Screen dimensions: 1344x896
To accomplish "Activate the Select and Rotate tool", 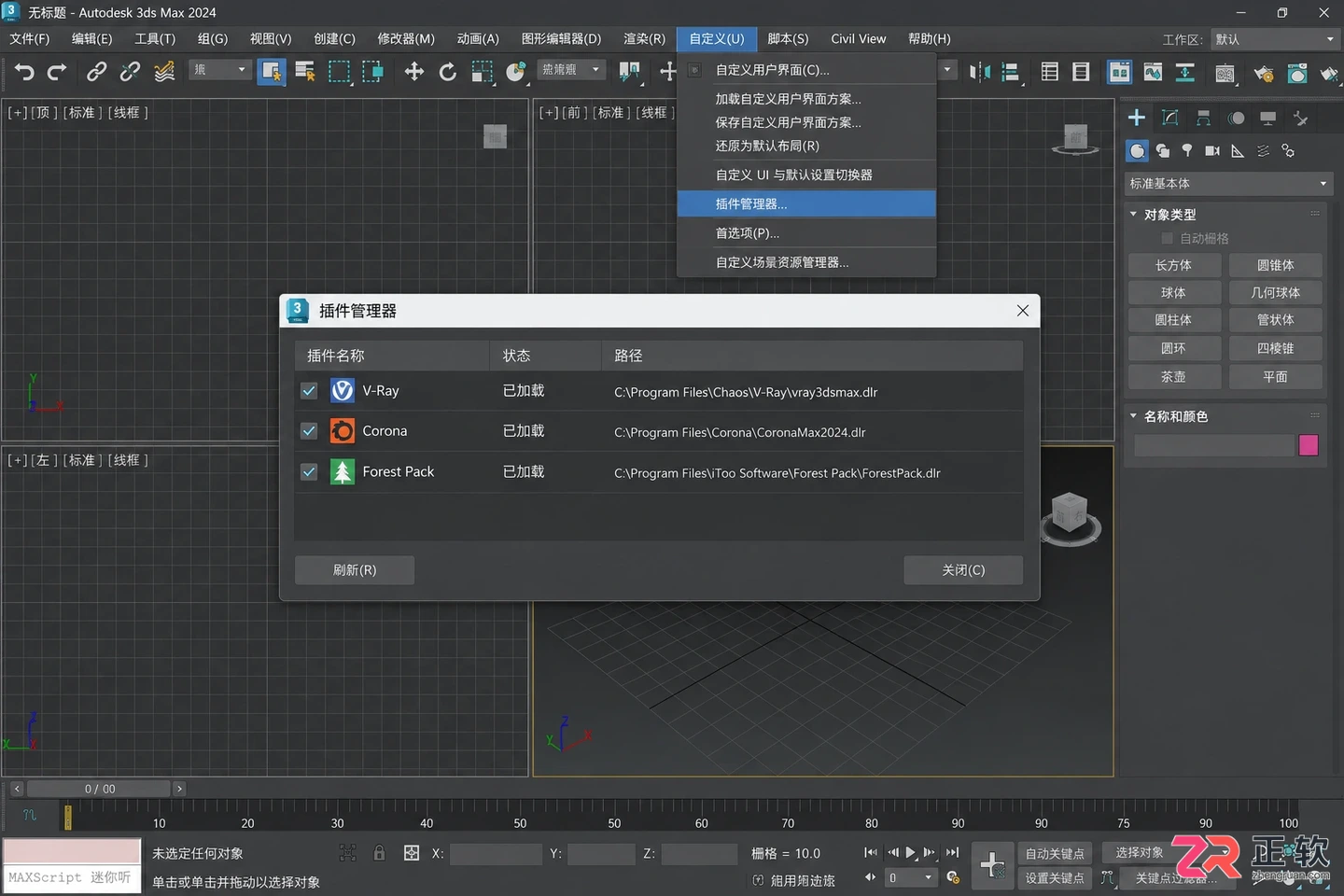I will [448, 72].
